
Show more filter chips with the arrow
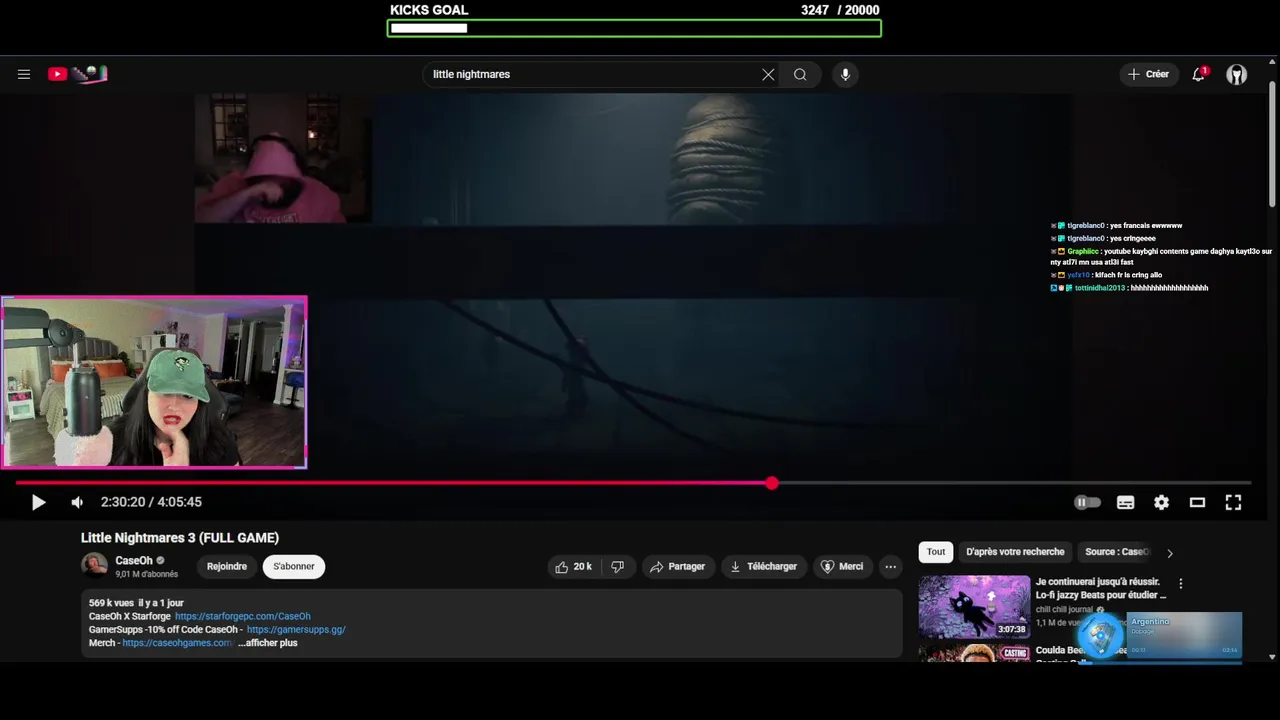tap(1170, 553)
